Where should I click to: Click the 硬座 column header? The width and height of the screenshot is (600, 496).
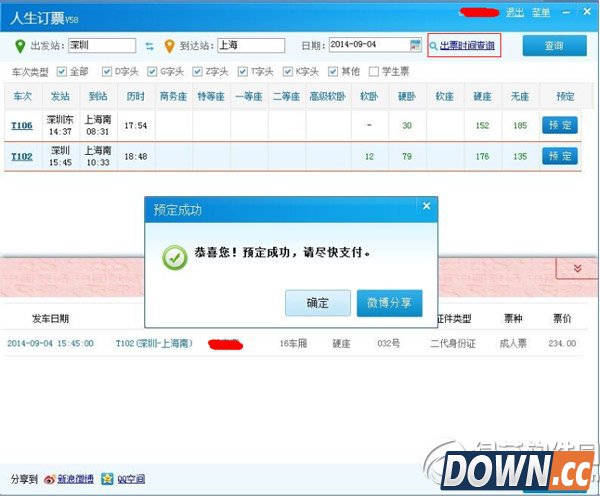pos(482,96)
